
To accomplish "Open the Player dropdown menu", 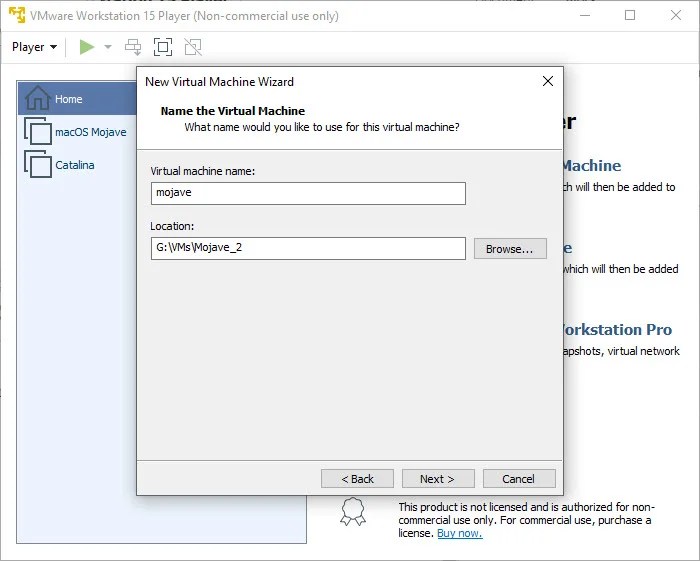I will [34, 47].
